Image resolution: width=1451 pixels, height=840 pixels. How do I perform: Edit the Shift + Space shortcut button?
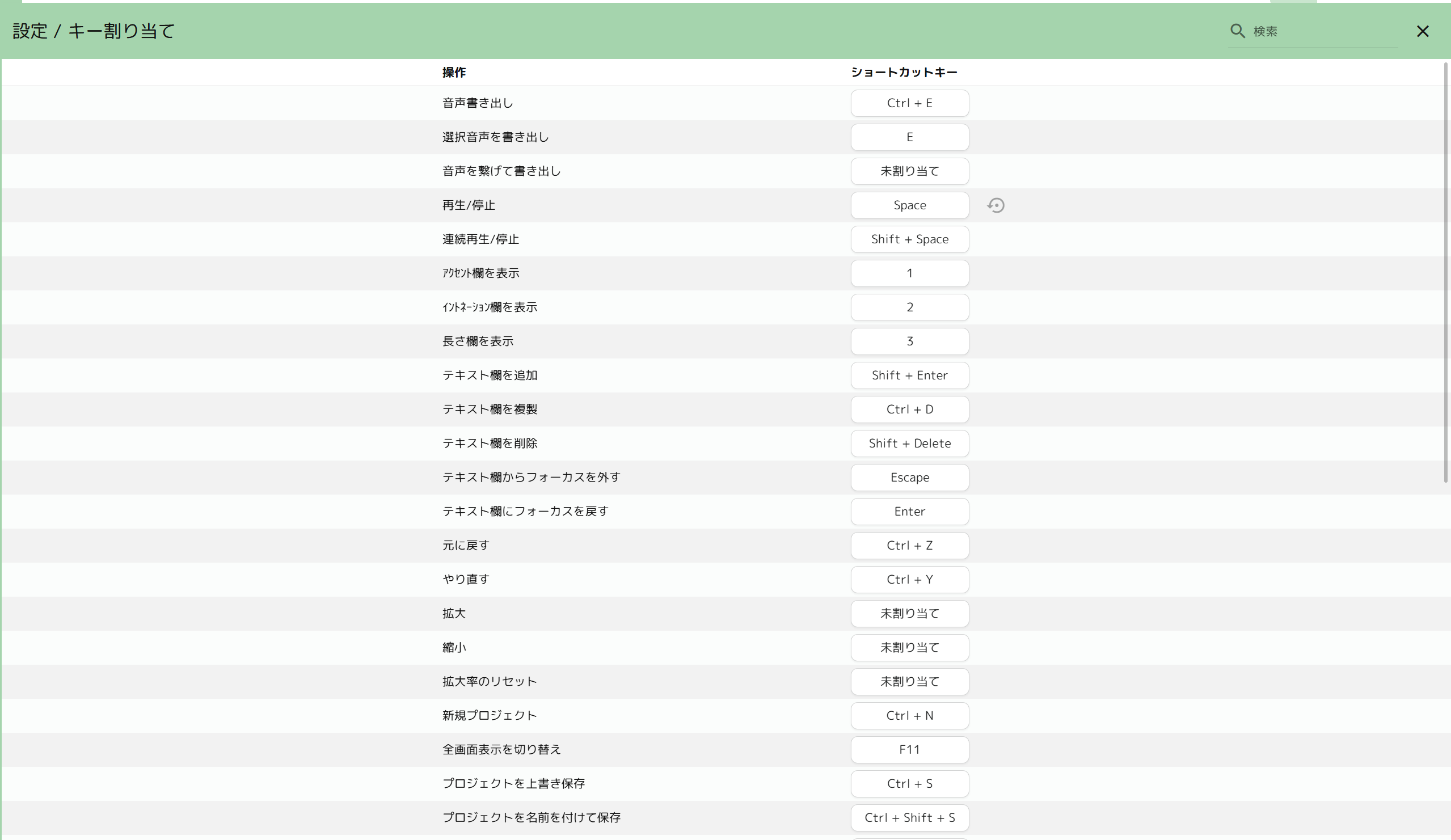click(x=909, y=239)
